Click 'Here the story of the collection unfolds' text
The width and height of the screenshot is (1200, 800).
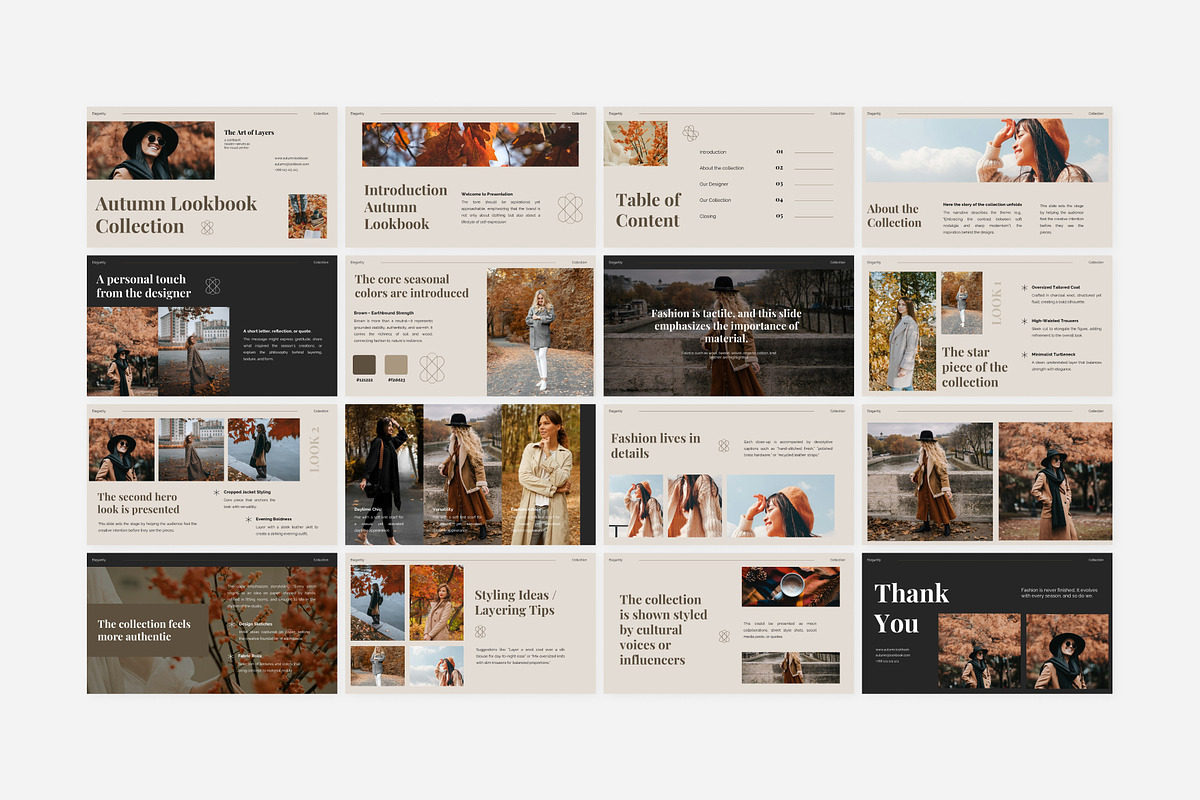[x=982, y=204]
